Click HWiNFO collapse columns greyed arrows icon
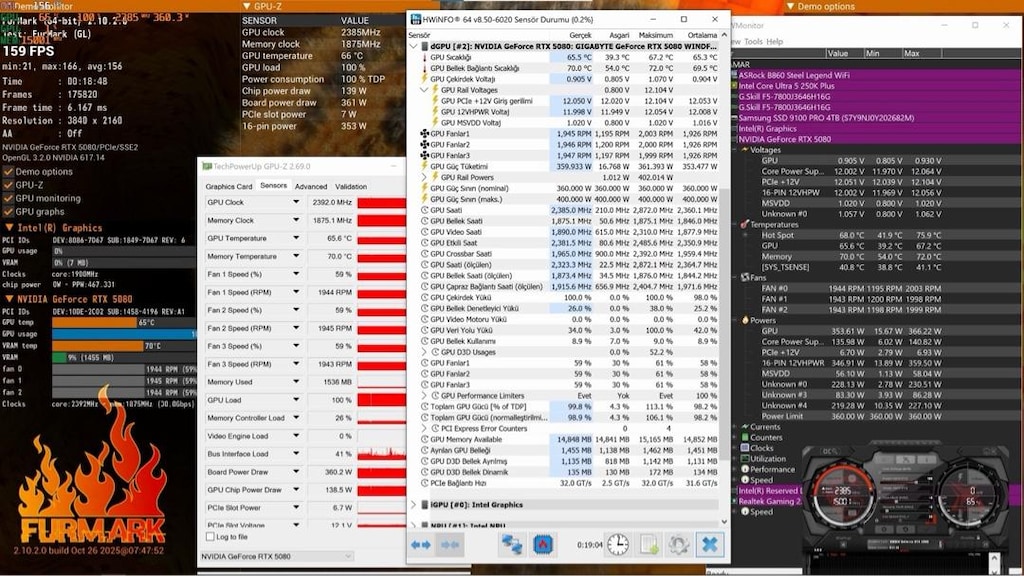 (x=450, y=545)
